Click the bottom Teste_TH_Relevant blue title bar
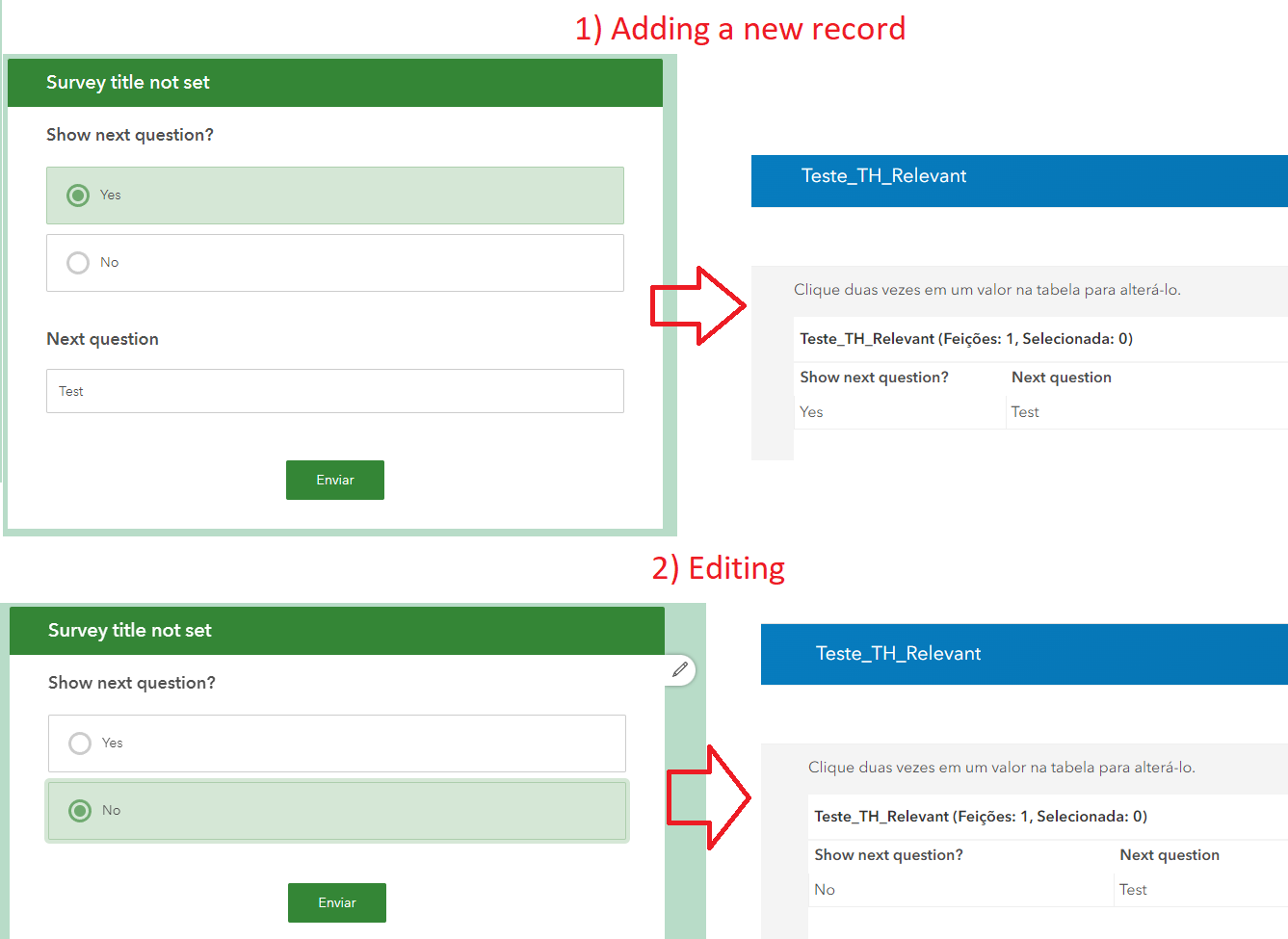This screenshot has width=1288, height=939. point(899,654)
